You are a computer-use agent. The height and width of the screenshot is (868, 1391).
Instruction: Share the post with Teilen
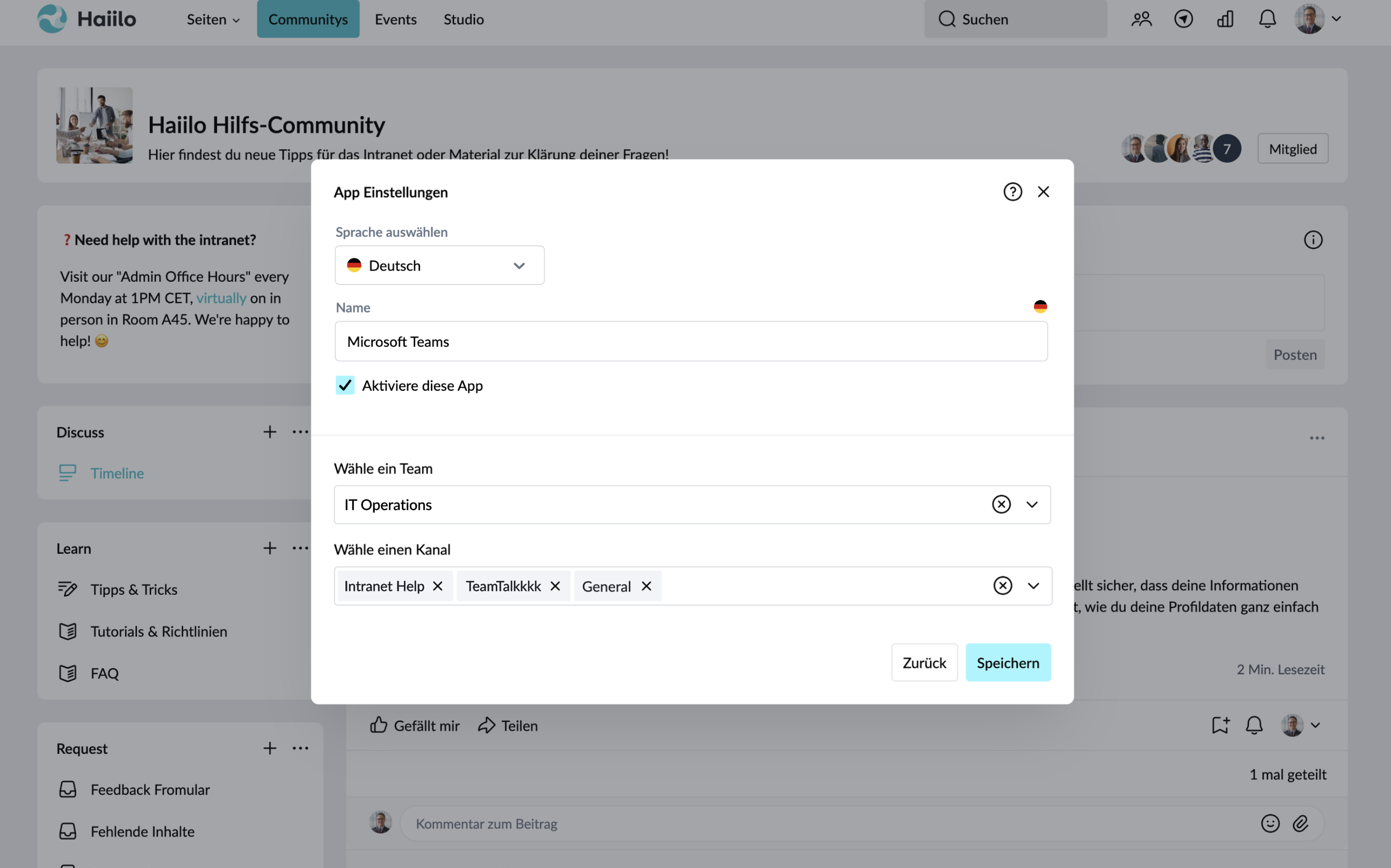(x=508, y=726)
